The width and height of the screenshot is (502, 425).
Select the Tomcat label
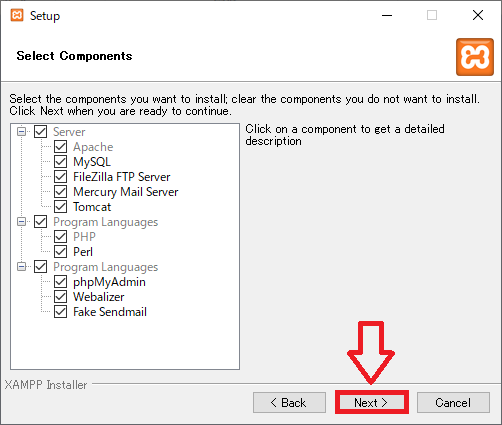coord(92,207)
